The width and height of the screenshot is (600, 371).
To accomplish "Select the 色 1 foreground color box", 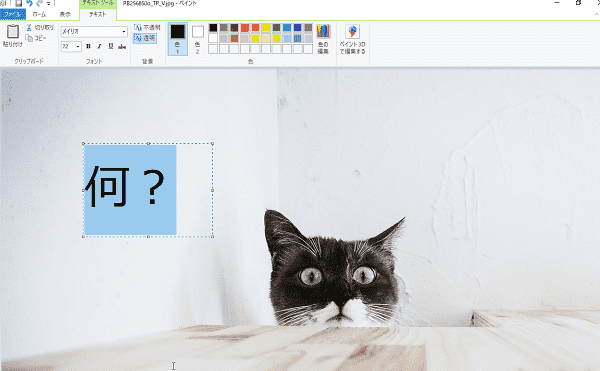I will coord(178,39).
